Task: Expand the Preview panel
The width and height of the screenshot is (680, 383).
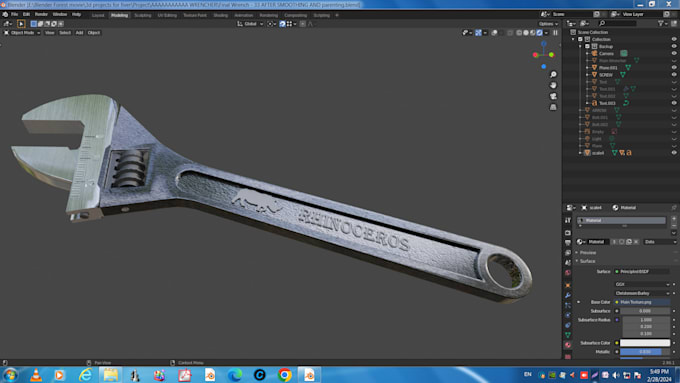Action: pyautogui.click(x=587, y=252)
